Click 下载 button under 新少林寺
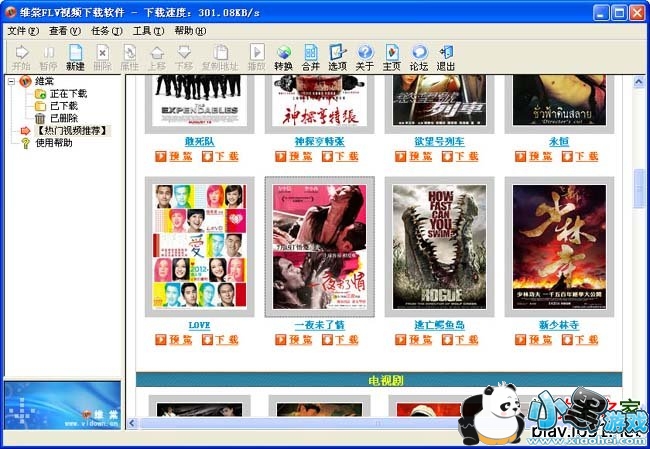The image size is (650, 449). pos(579,340)
